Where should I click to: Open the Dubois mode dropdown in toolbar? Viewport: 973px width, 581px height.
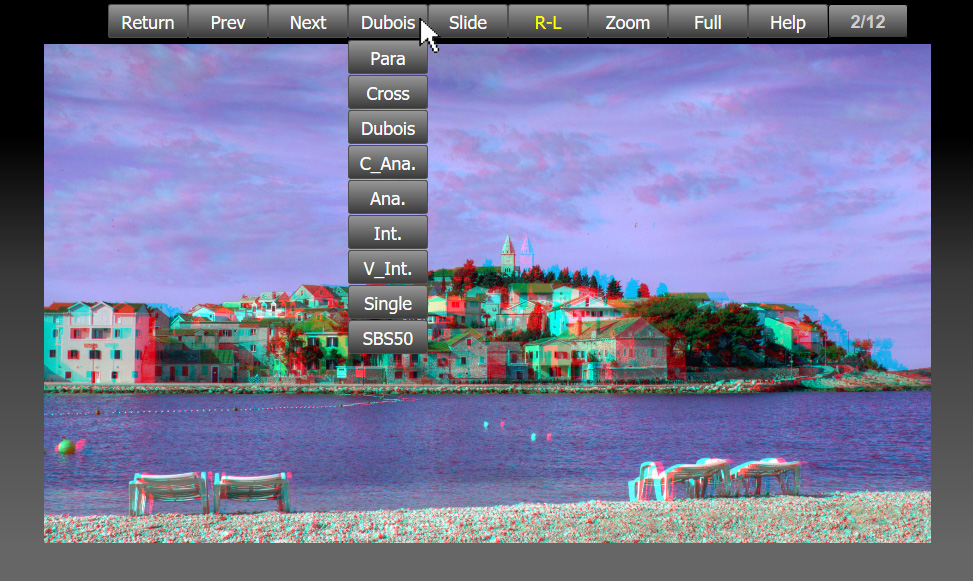coord(388,22)
